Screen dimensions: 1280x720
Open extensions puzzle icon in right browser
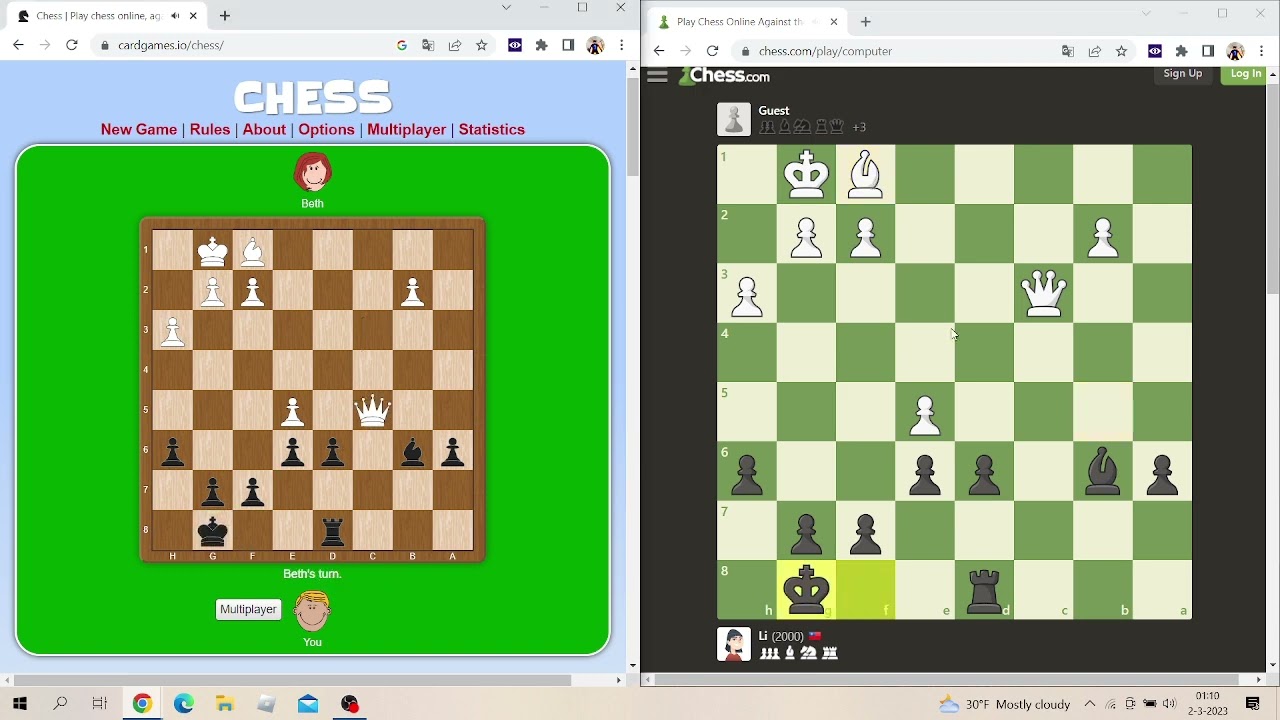[x=1182, y=51]
